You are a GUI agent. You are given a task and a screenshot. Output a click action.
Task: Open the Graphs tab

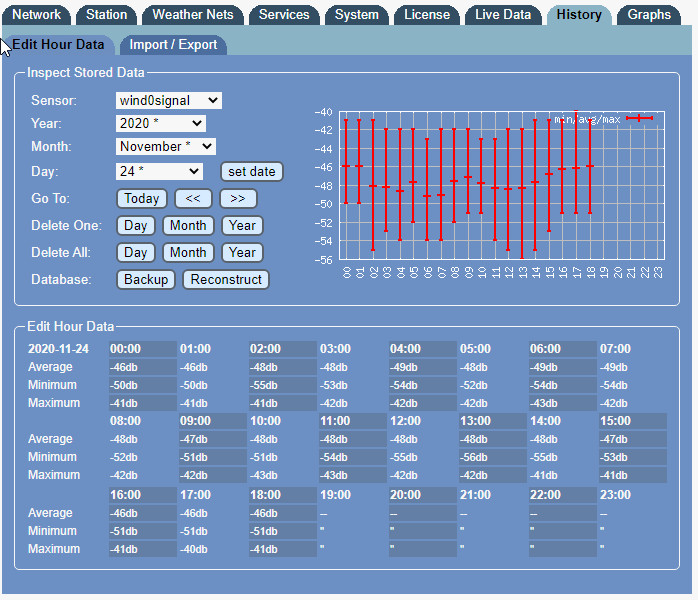[649, 15]
